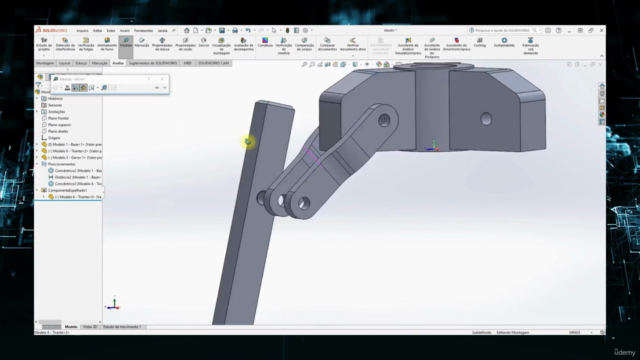Switch to the Layout ribbon tab
Image resolution: width=640 pixels, height=360 pixels.
coord(64,63)
